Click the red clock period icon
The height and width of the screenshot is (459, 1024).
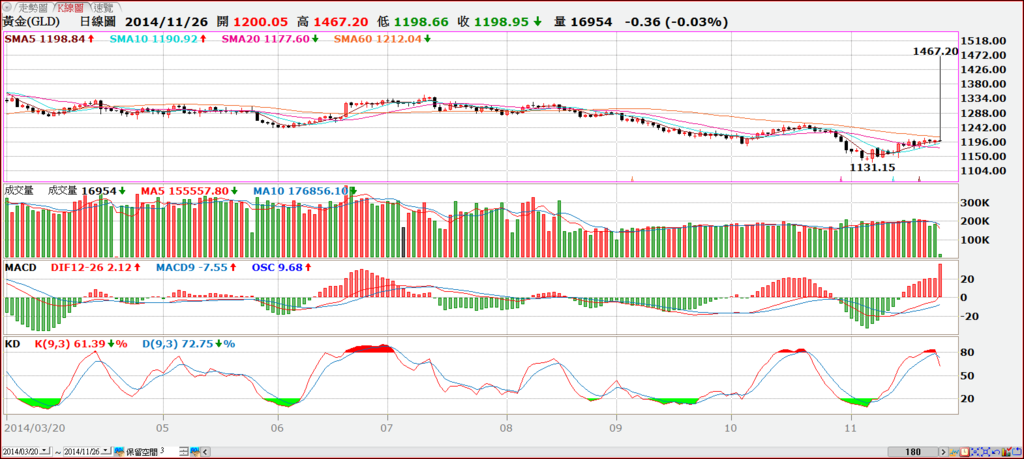point(965,452)
